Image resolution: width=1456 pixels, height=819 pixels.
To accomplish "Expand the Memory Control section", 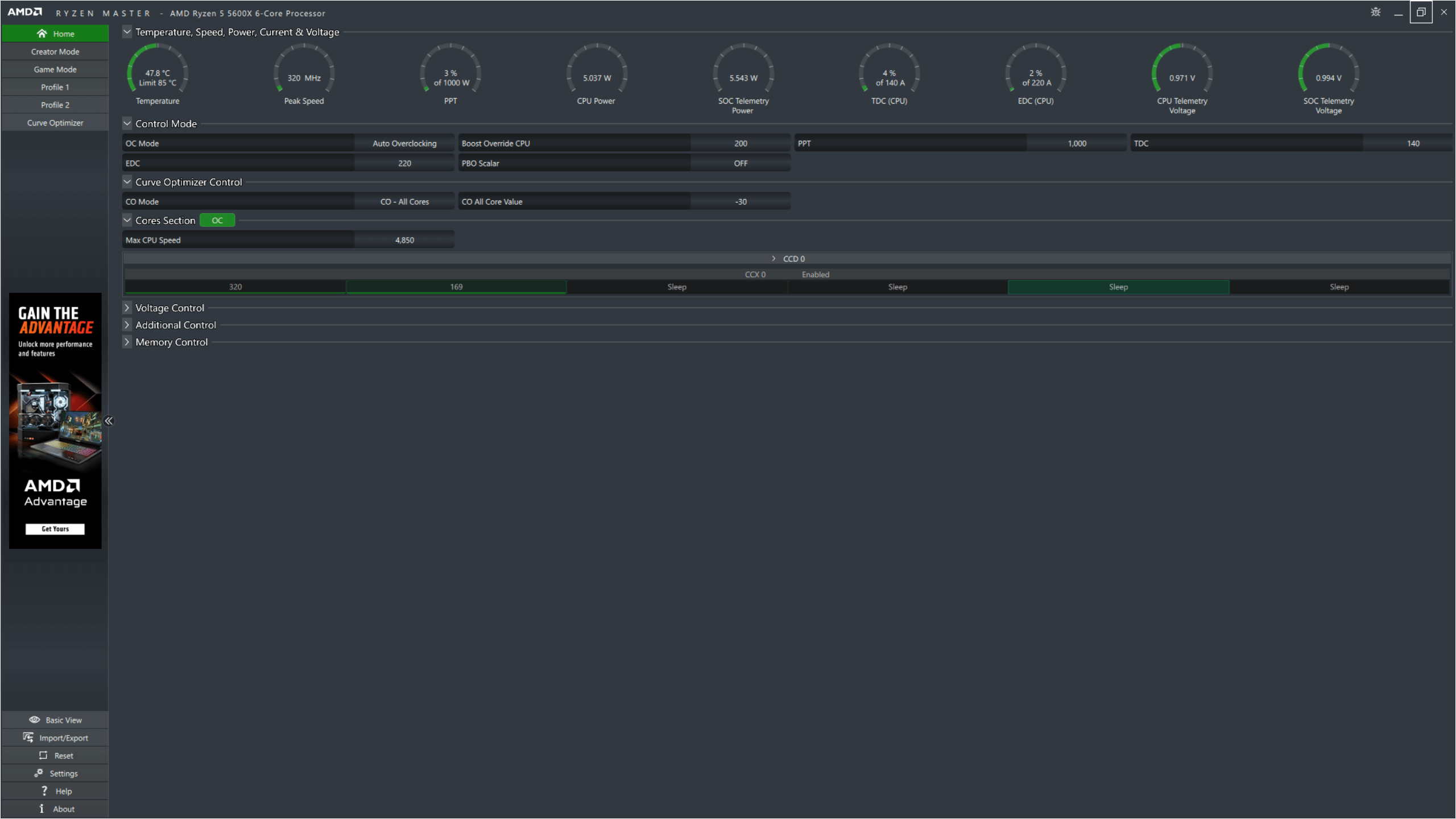I will [x=127, y=342].
